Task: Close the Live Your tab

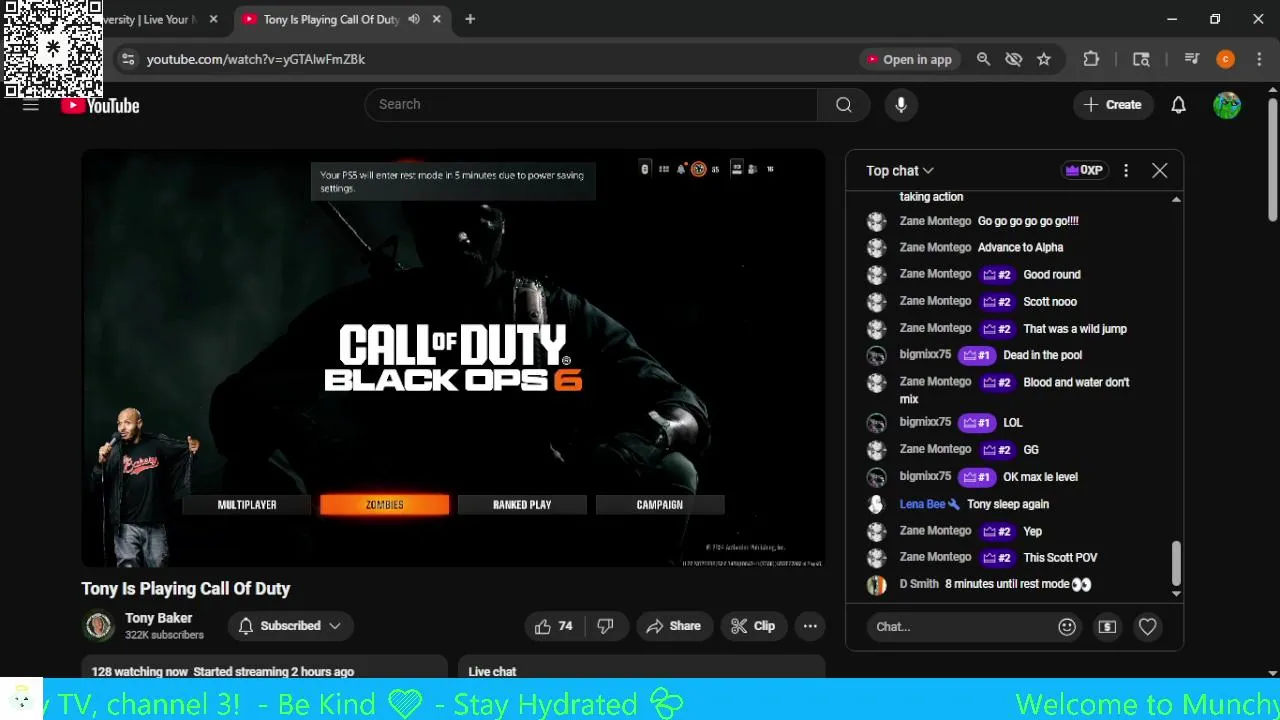Action: [213, 19]
